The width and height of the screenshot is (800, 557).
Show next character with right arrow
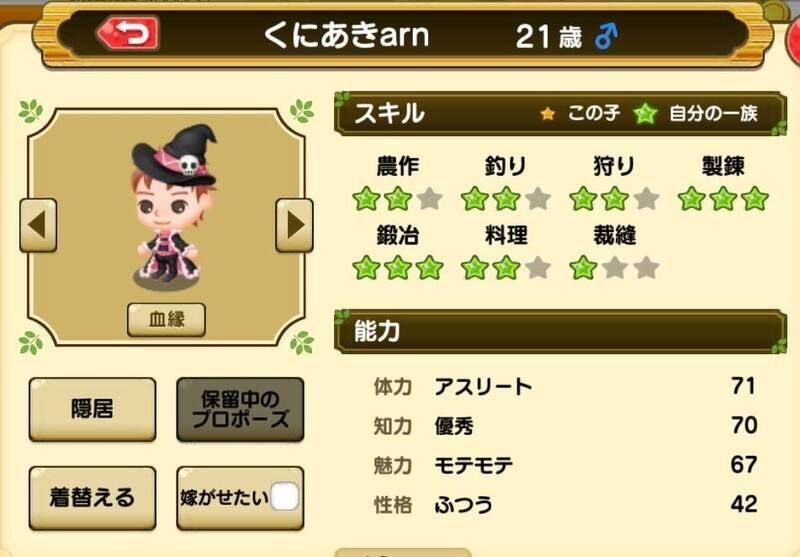[x=294, y=225]
